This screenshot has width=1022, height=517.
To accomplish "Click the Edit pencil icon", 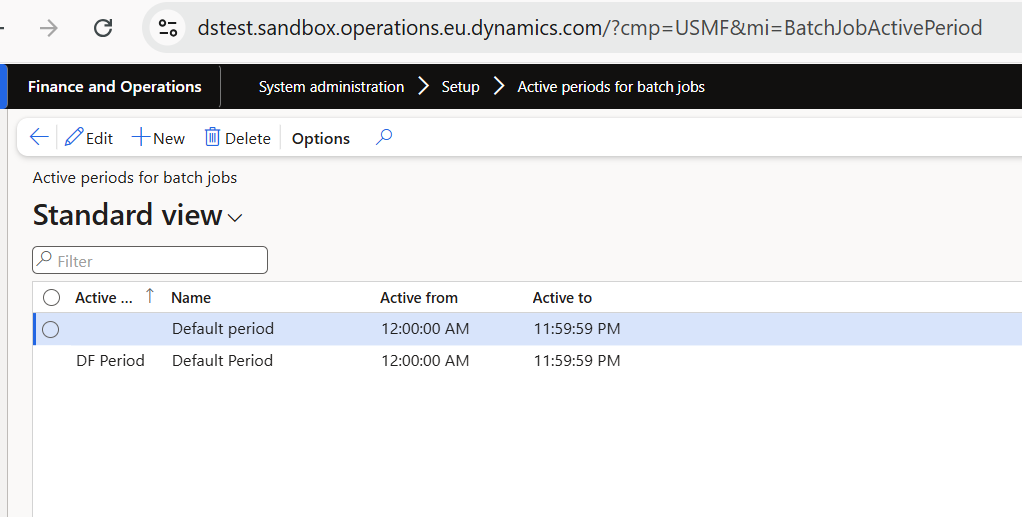I will [74, 138].
